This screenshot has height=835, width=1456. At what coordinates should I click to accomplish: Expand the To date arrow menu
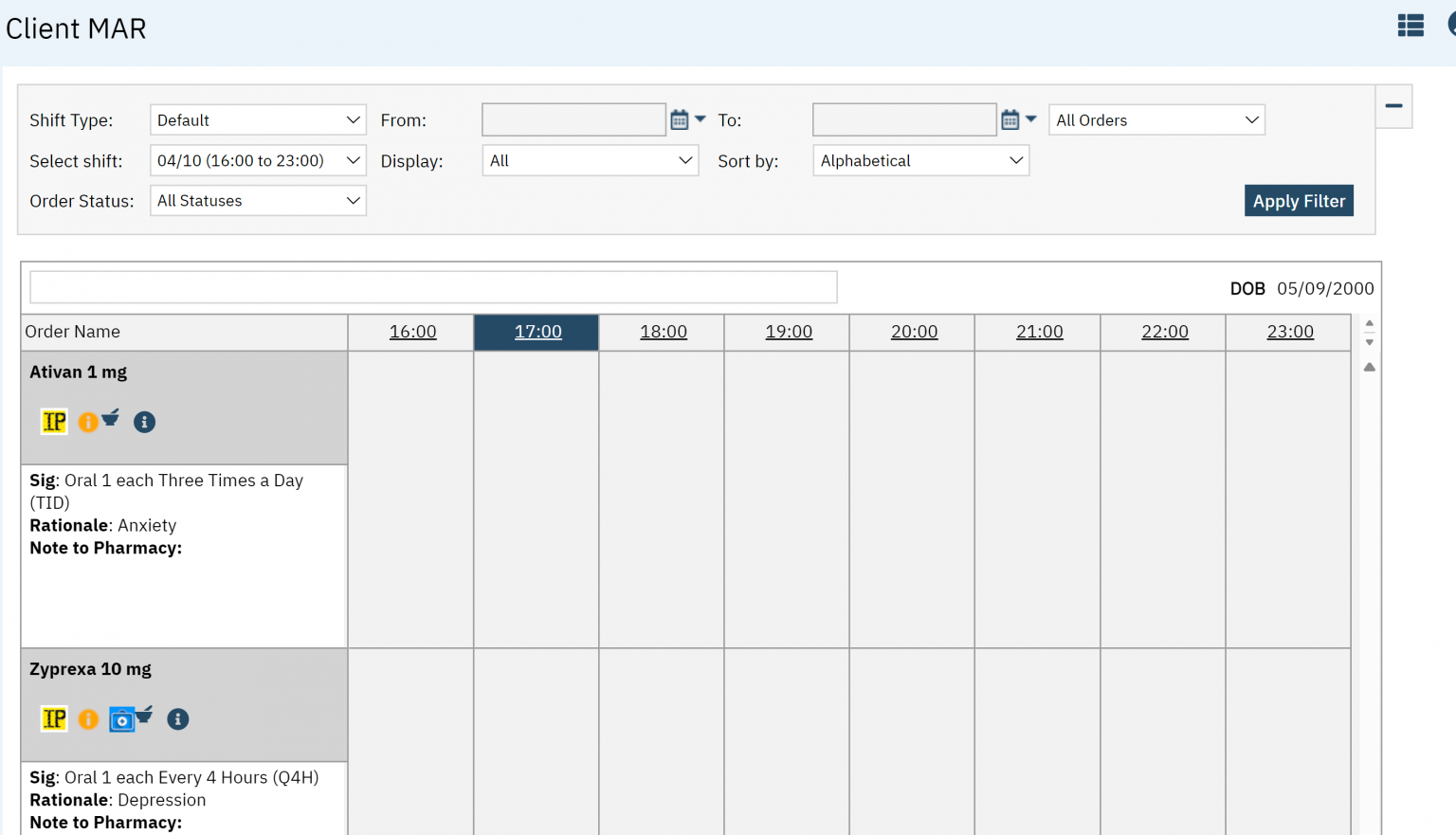[x=1031, y=119]
